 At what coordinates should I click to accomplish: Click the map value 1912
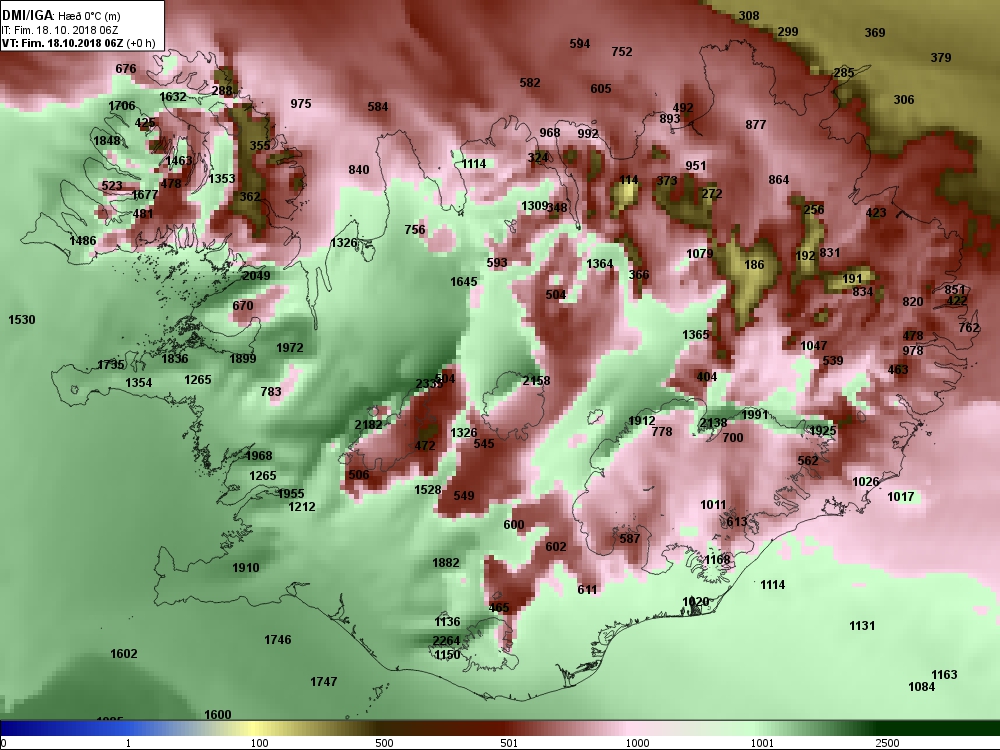[642, 421]
